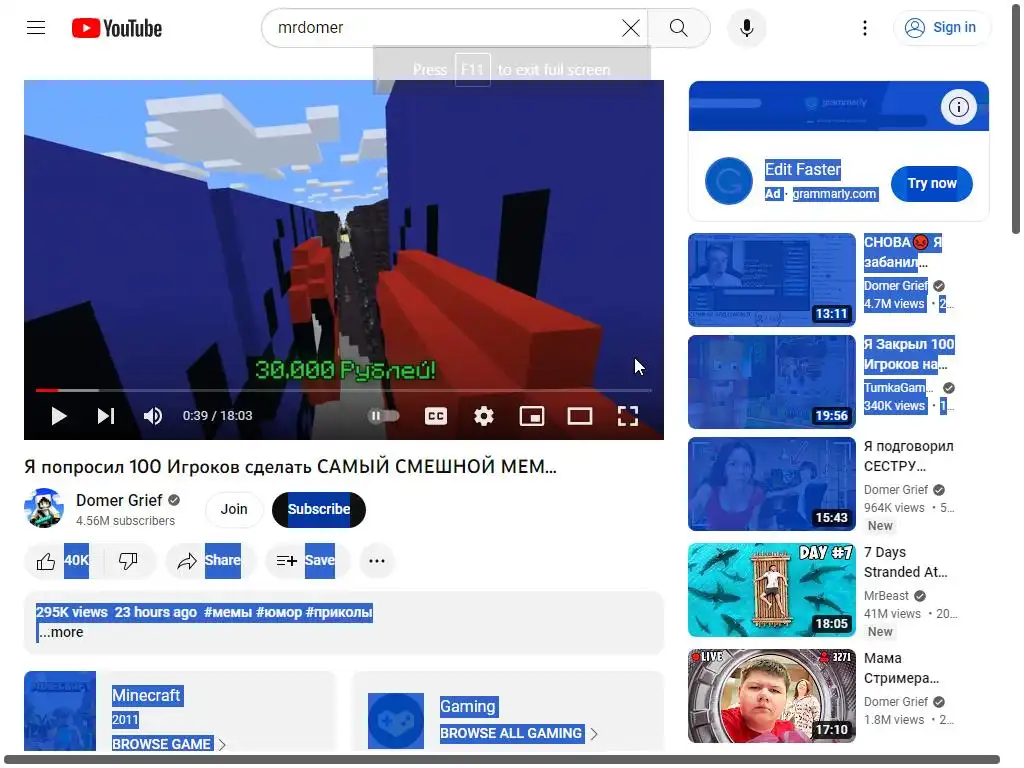Open the 13:11 СНОВА Я забанил video thumbnail
Viewport: 1024px width, 768px height.
pyautogui.click(x=772, y=280)
